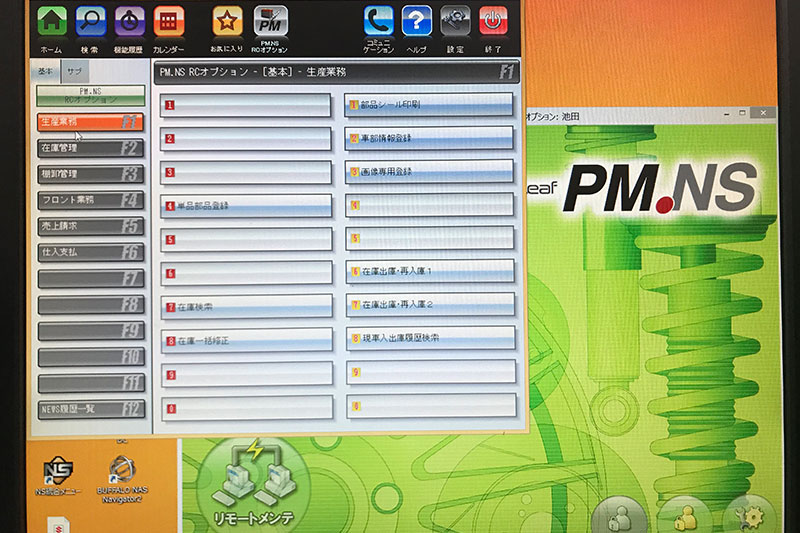The height and width of the screenshot is (533, 800).
Task: Select 棚卸管理 F3 in the sidebar
Action: pos(90,174)
